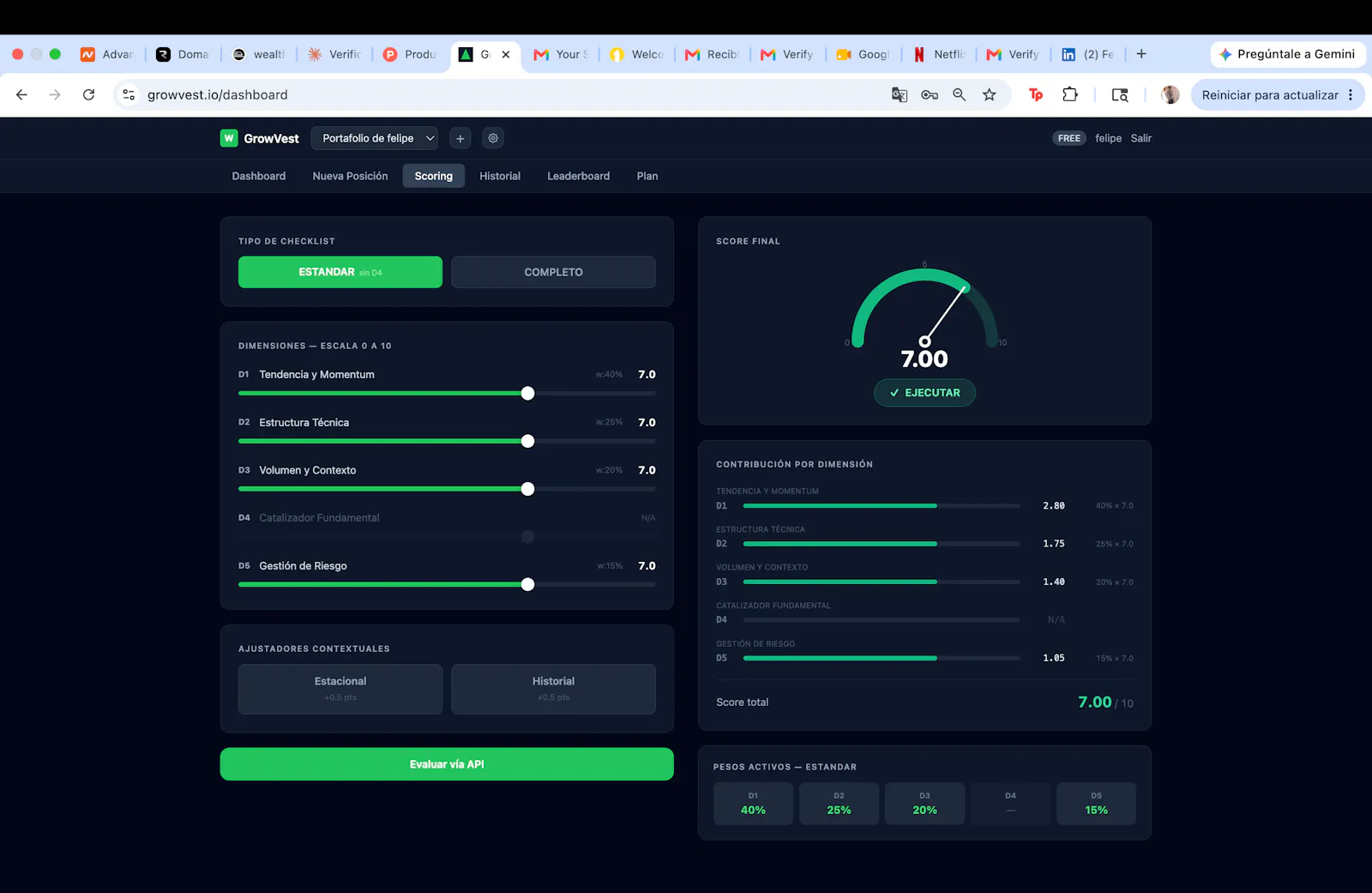Viewport: 1372px width, 893px height.
Task: Switch to the Gmail 'Your S' tab
Action: click(562, 54)
